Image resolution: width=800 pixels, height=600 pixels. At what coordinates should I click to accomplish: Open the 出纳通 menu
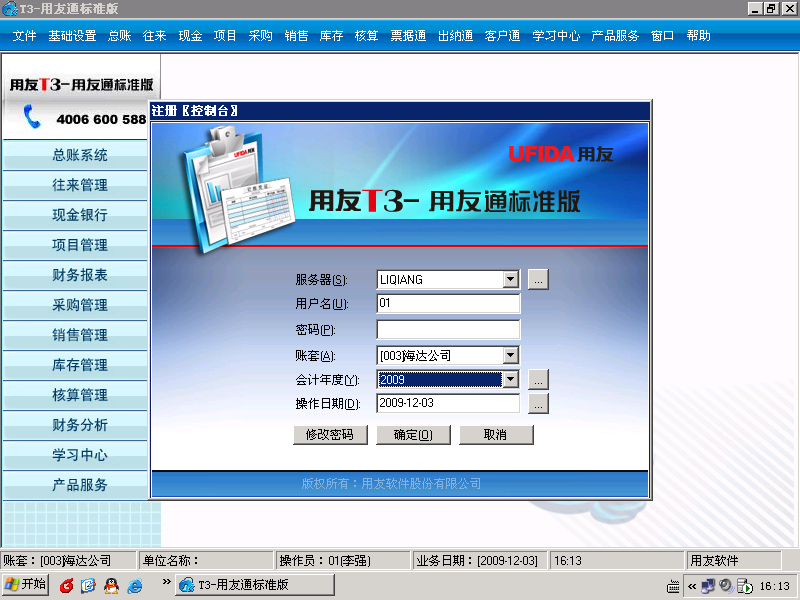coord(456,36)
